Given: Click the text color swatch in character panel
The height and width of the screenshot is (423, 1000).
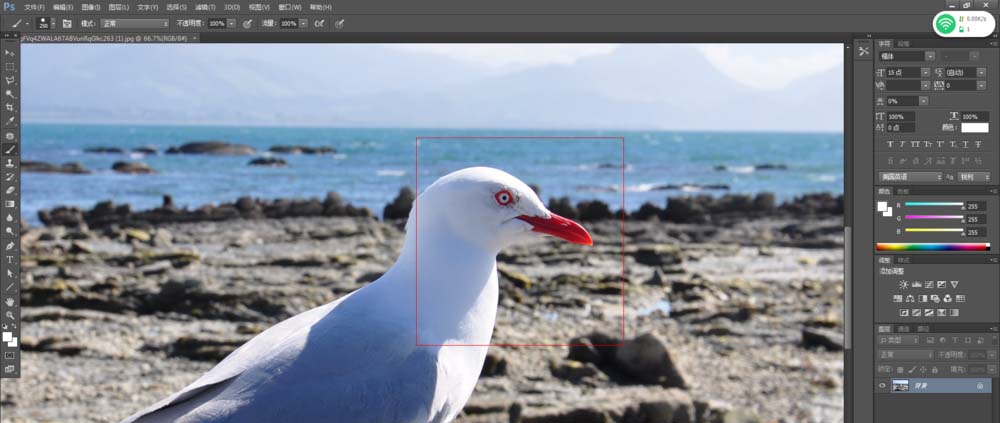Looking at the screenshot, I should click(974, 128).
